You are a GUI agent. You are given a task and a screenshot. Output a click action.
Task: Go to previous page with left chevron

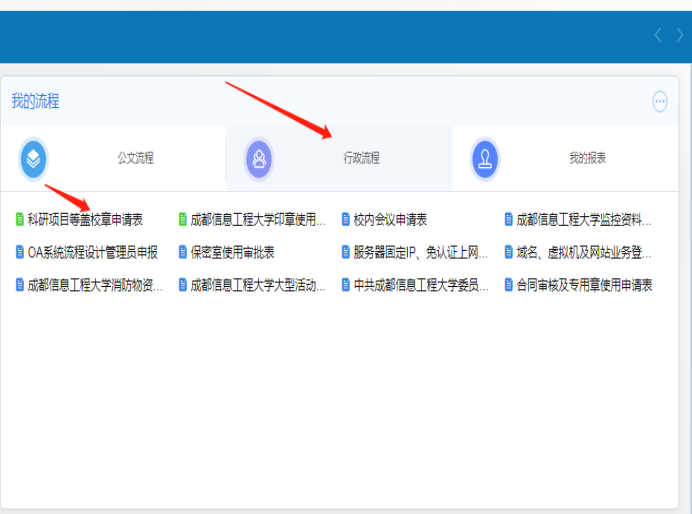tap(657, 36)
